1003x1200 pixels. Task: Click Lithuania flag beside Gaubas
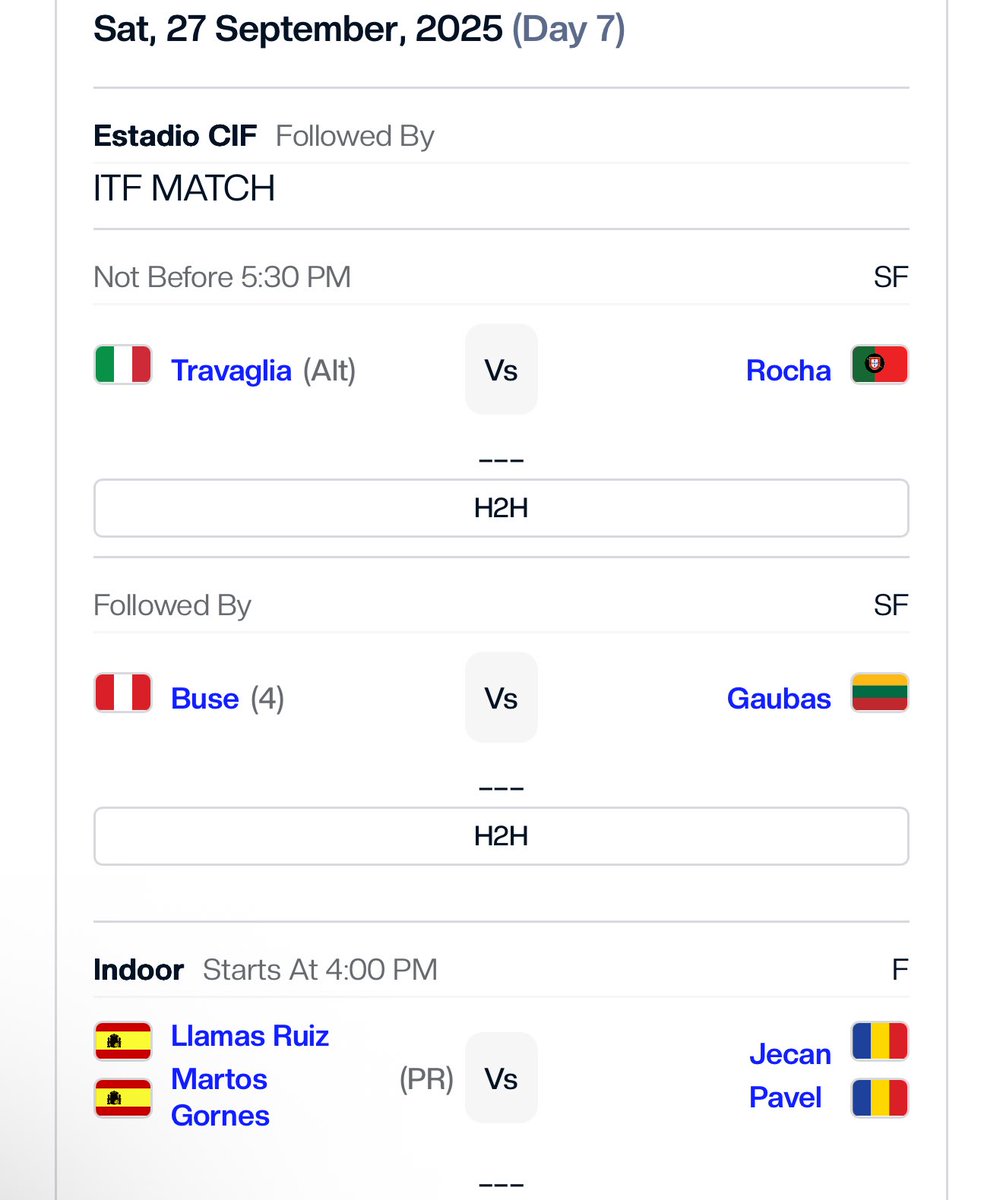click(x=880, y=693)
